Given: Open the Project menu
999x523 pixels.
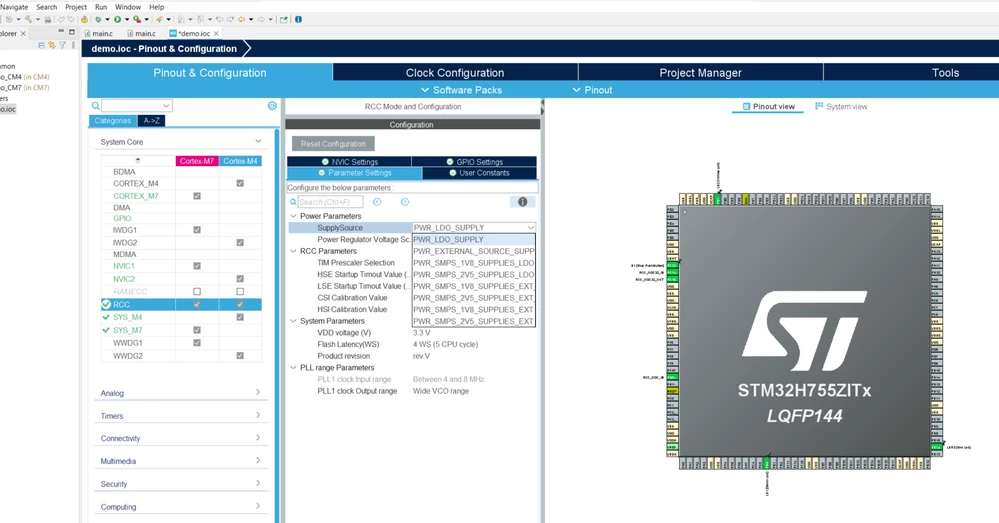Looking at the screenshot, I should pyautogui.click(x=76, y=7).
